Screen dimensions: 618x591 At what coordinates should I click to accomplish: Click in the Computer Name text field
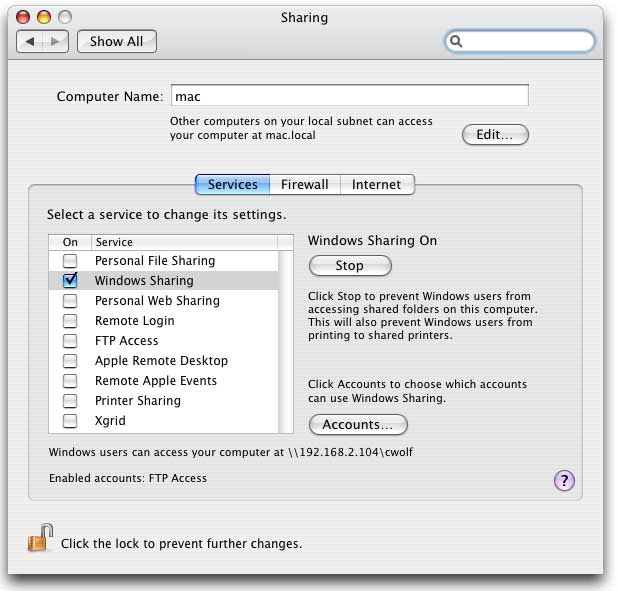[x=349, y=96]
